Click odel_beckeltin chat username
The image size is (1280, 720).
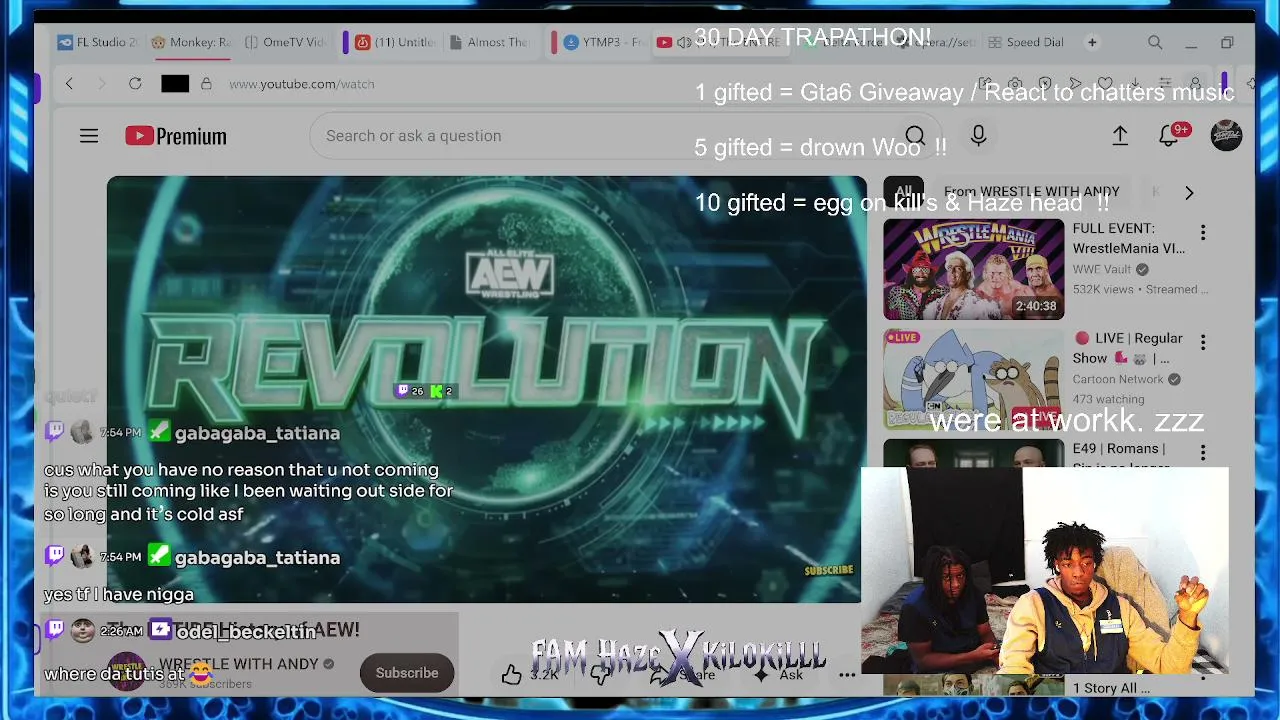[246, 632]
